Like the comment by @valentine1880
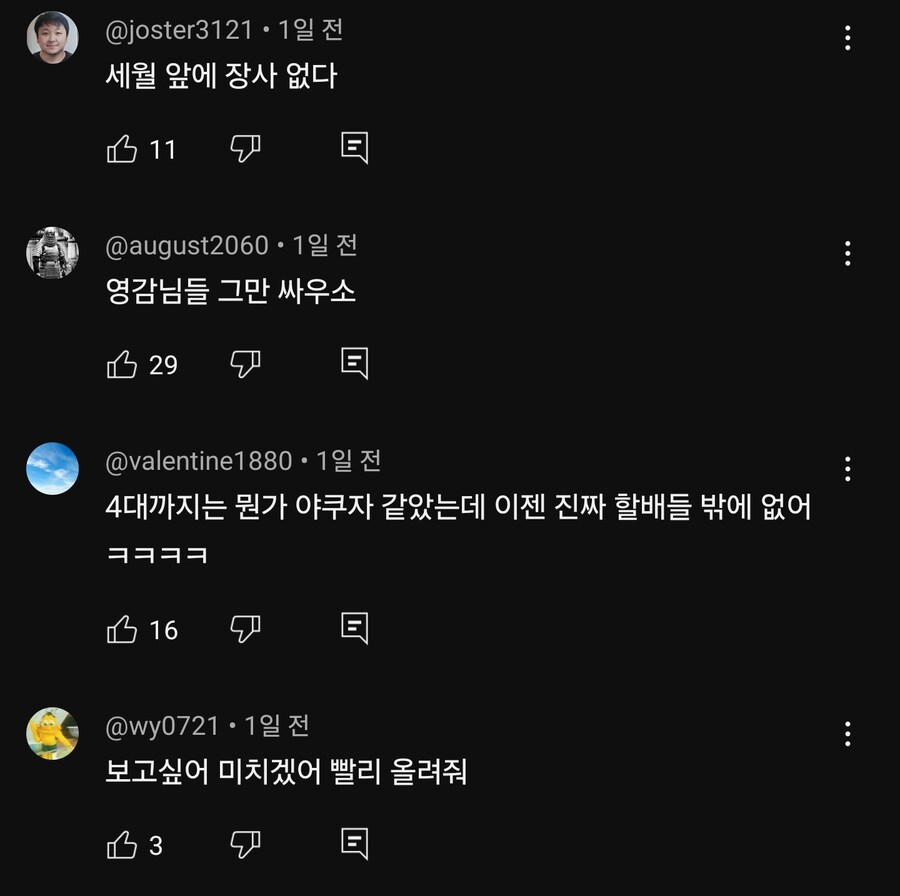The width and height of the screenshot is (900, 896). [122, 629]
